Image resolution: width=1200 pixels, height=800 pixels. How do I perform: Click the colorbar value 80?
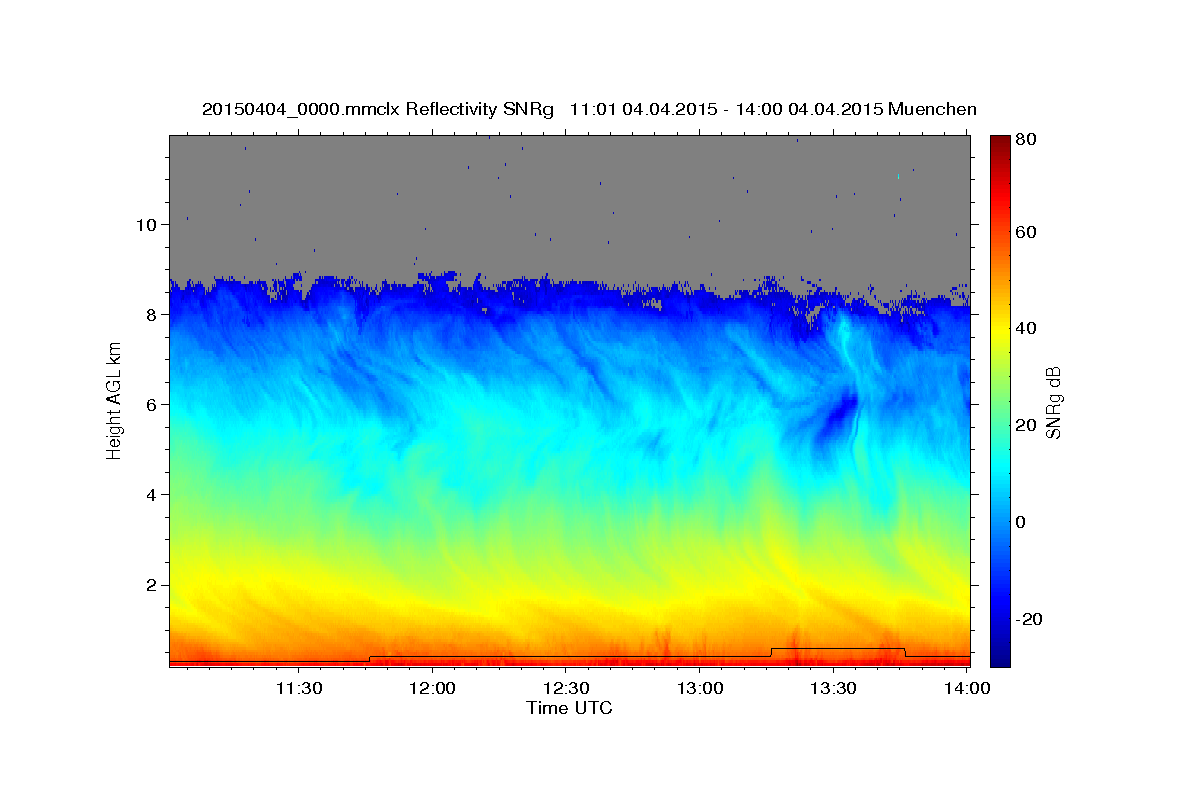[1027, 140]
